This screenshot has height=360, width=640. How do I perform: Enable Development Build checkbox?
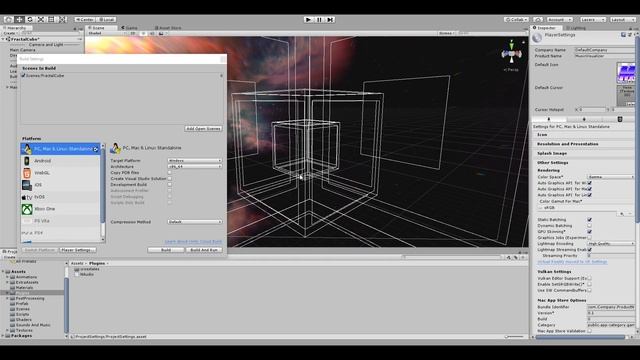click(169, 184)
